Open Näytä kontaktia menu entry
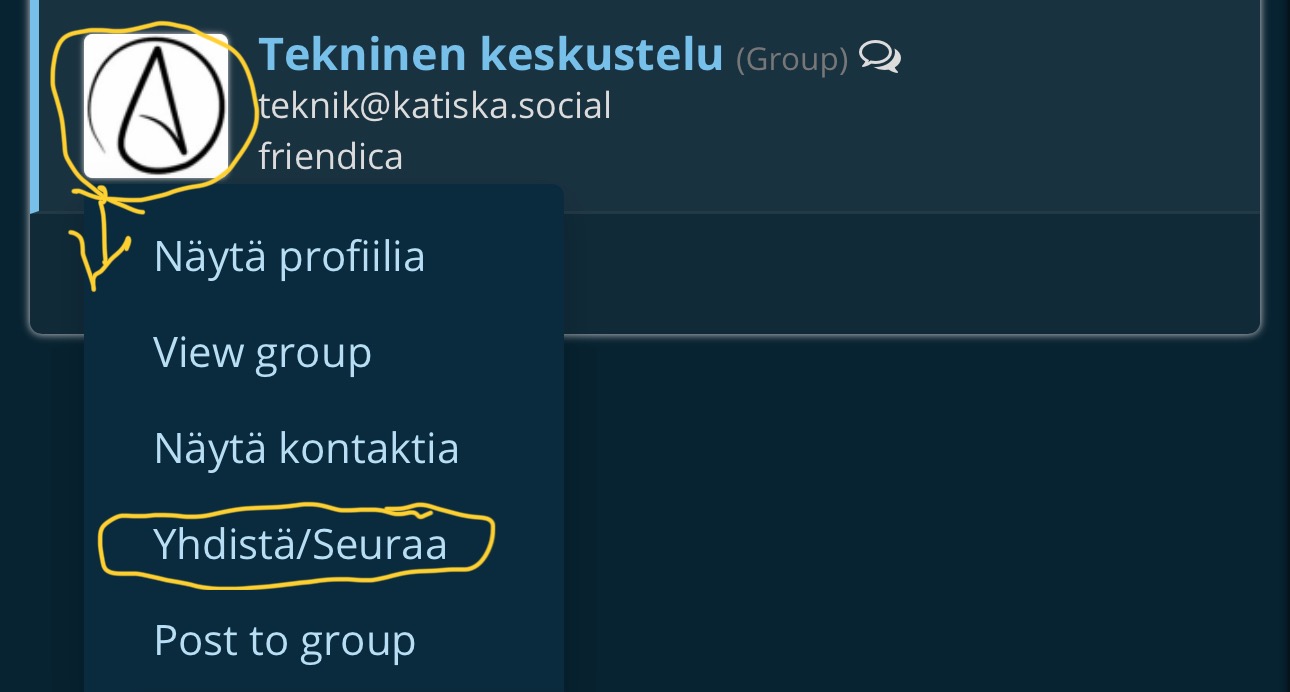This screenshot has width=1290, height=692. 306,449
